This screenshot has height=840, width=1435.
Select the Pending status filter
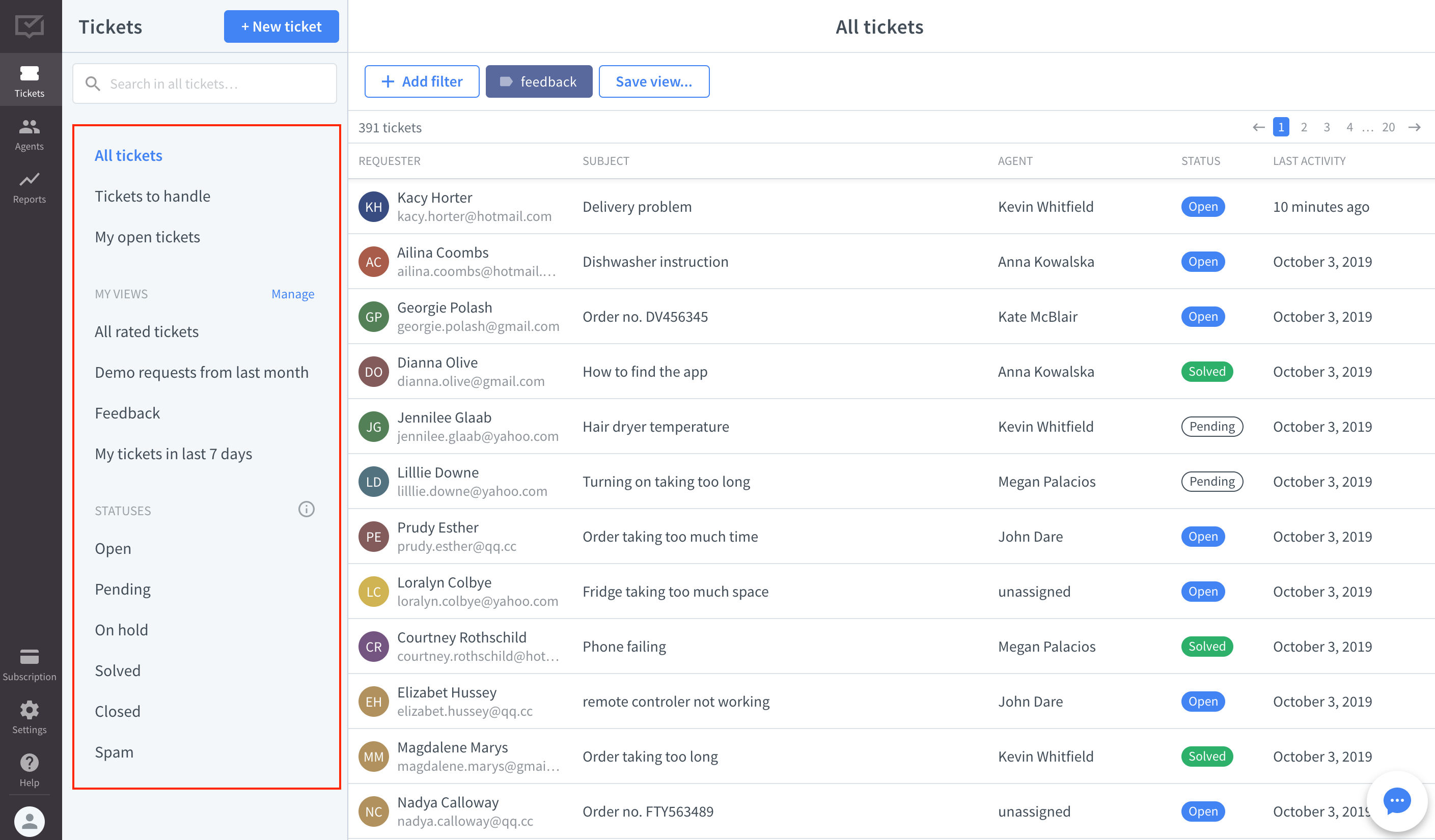point(122,589)
